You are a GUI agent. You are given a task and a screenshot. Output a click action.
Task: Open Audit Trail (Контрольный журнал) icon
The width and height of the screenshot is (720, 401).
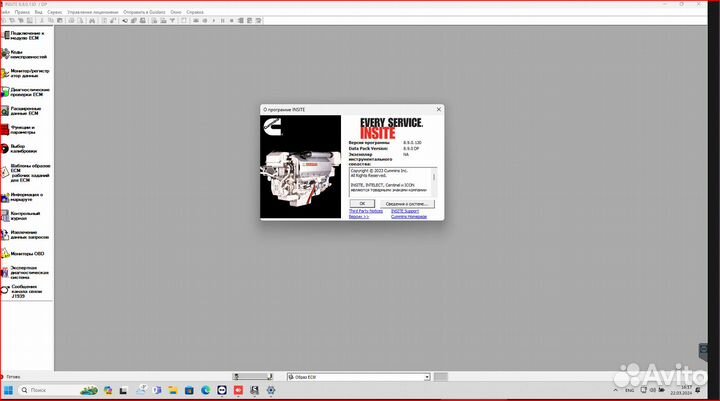(5, 215)
